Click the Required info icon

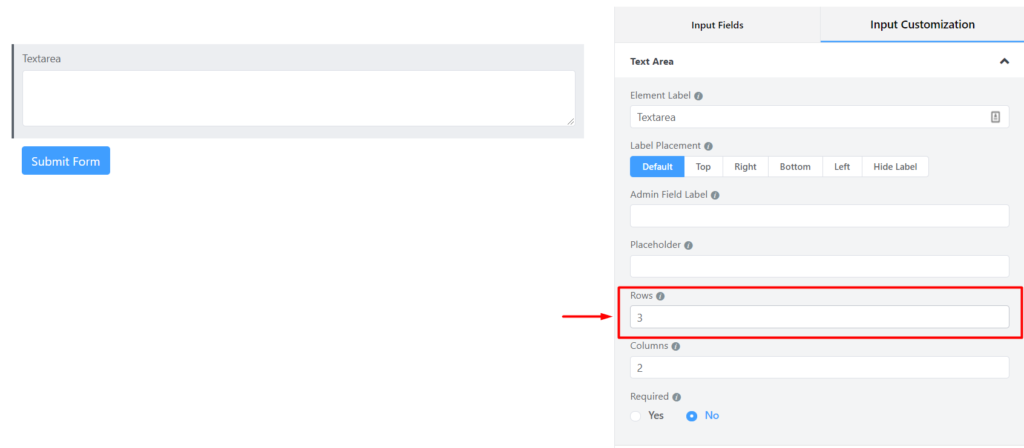point(677,397)
